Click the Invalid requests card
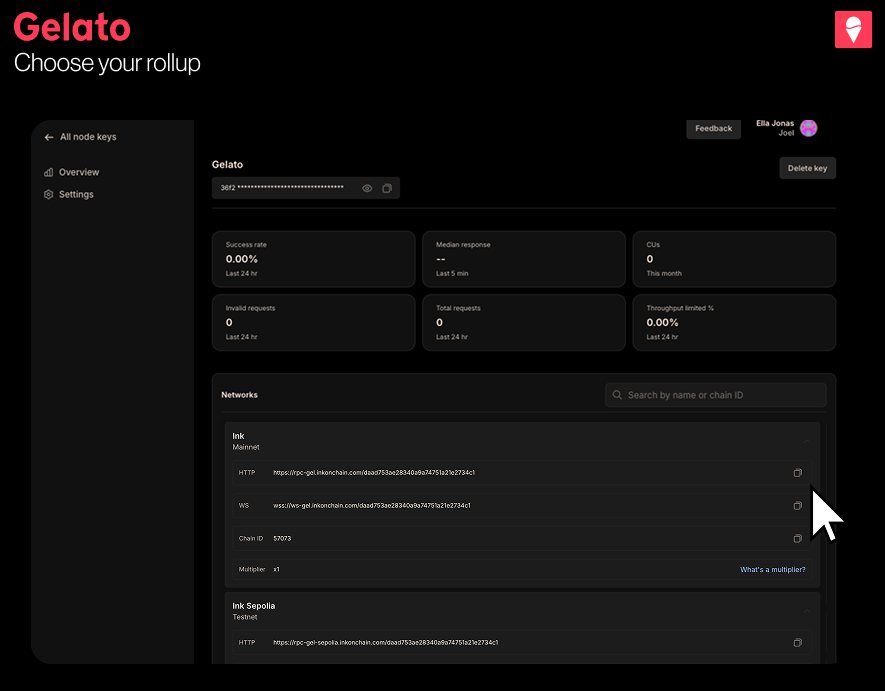Viewport: 885px width, 691px height. pos(313,322)
